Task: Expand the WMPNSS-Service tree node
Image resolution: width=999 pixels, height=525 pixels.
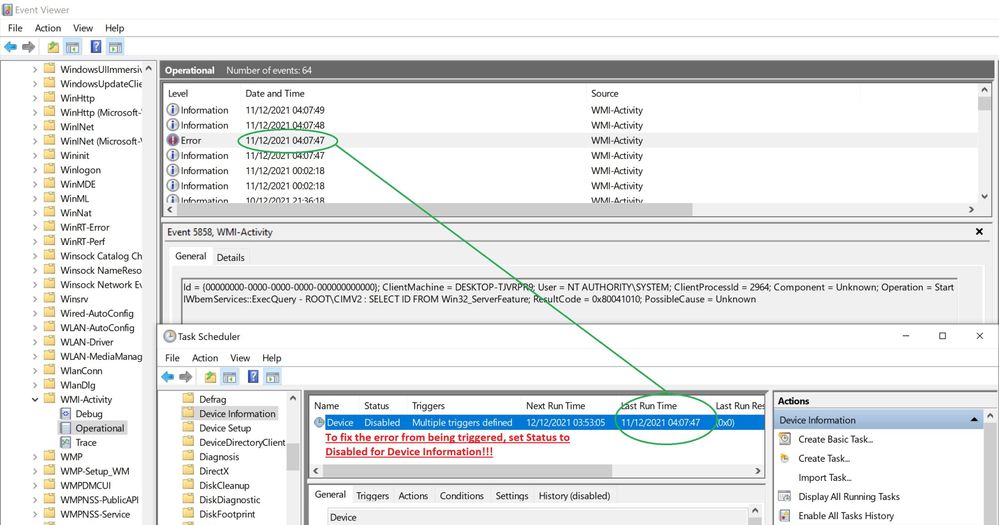Action: pyautogui.click(x=35, y=514)
